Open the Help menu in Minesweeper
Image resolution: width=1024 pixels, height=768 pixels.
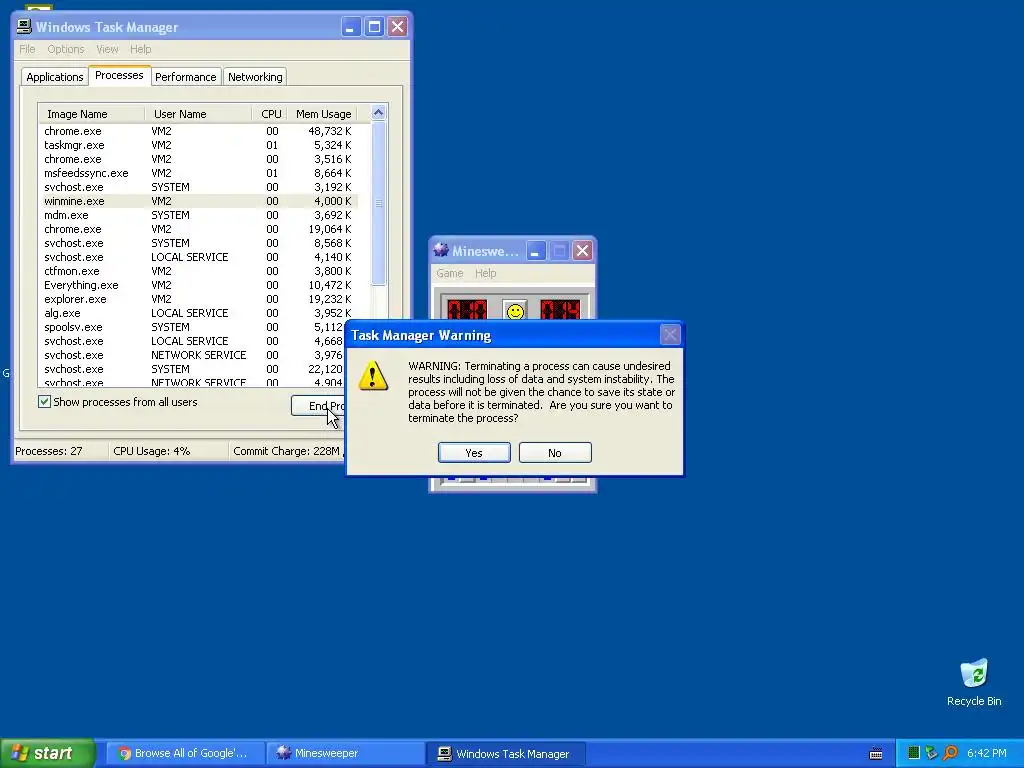click(x=485, y=273)
